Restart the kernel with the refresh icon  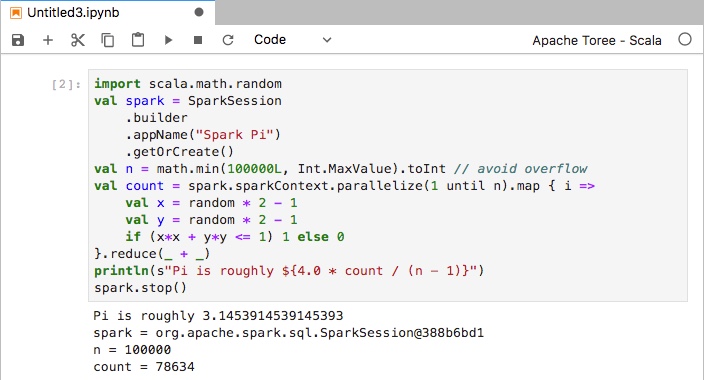(228, 40)
